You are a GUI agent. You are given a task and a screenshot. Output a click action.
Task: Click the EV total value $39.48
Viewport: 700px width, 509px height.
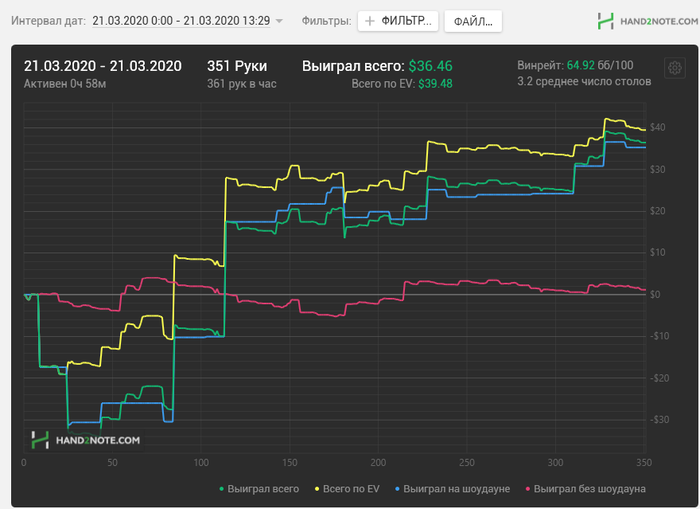[x=435, y=83]
